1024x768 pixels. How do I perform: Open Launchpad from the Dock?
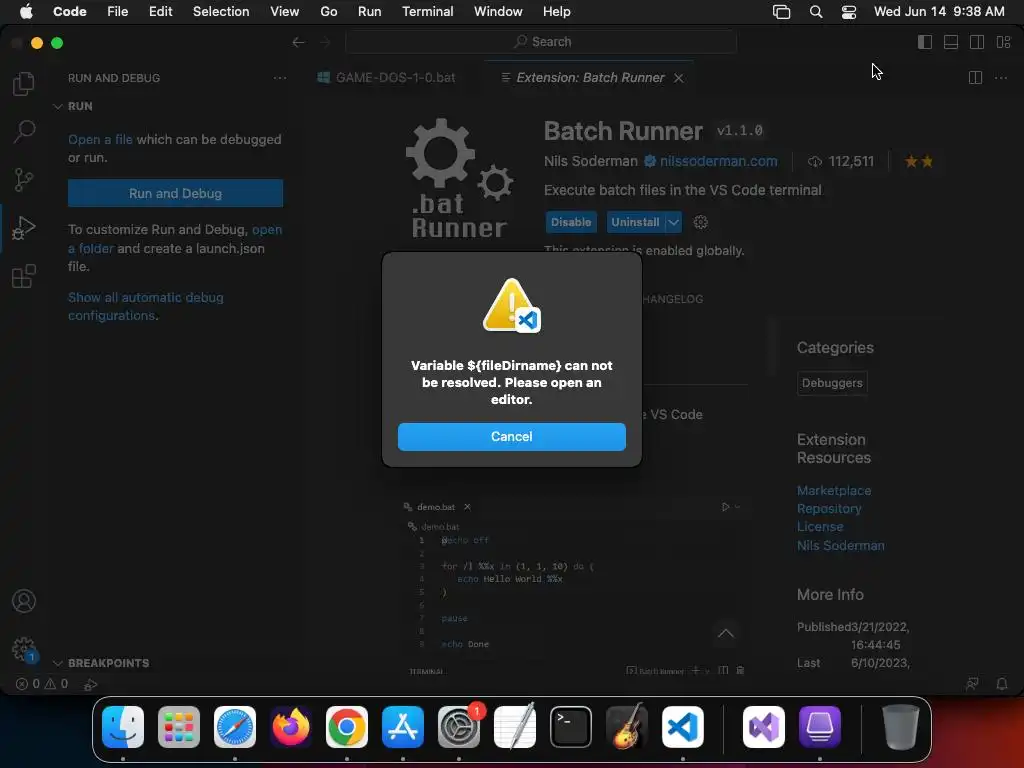[x=179, y=726]
